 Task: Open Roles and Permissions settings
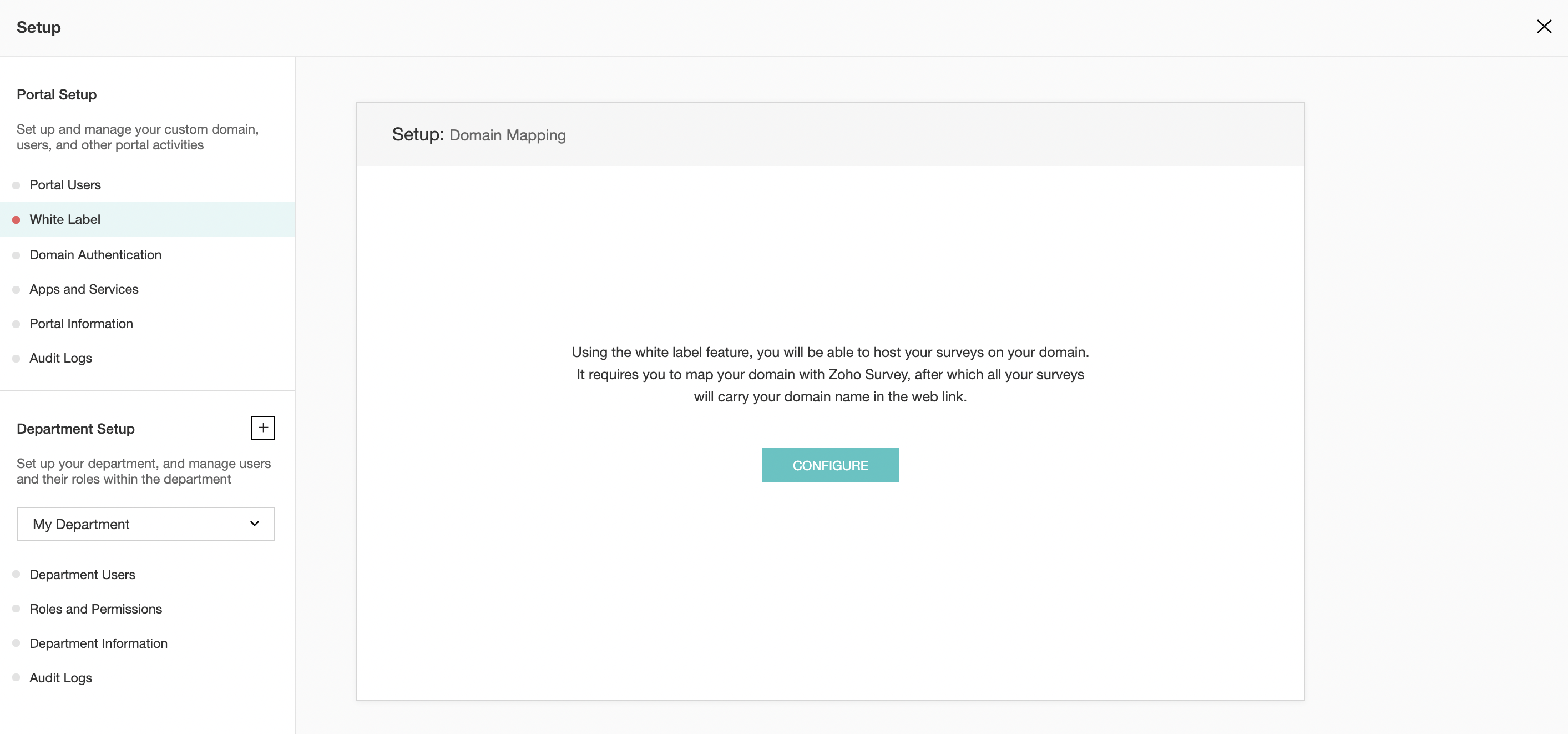click(x=95, y=609)
